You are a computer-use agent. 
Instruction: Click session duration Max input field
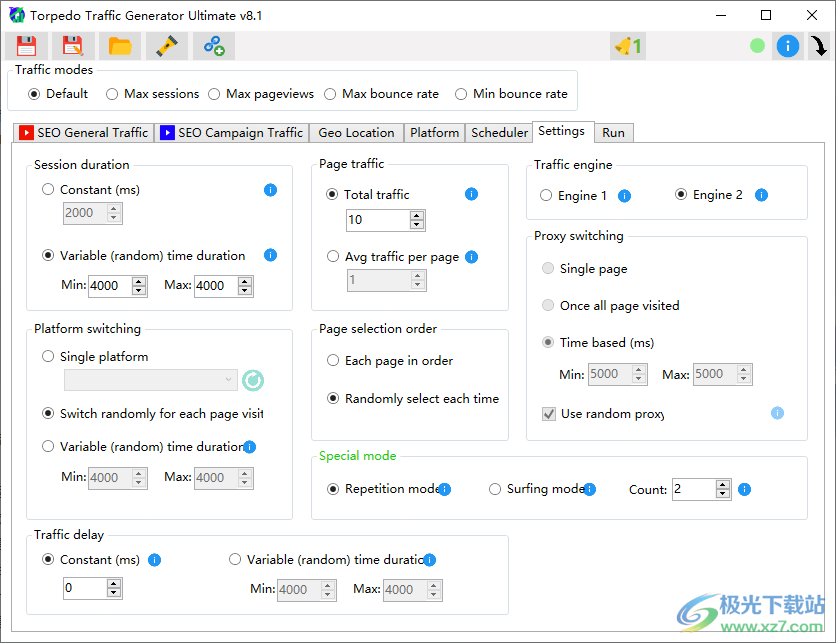tap(216, 286)
